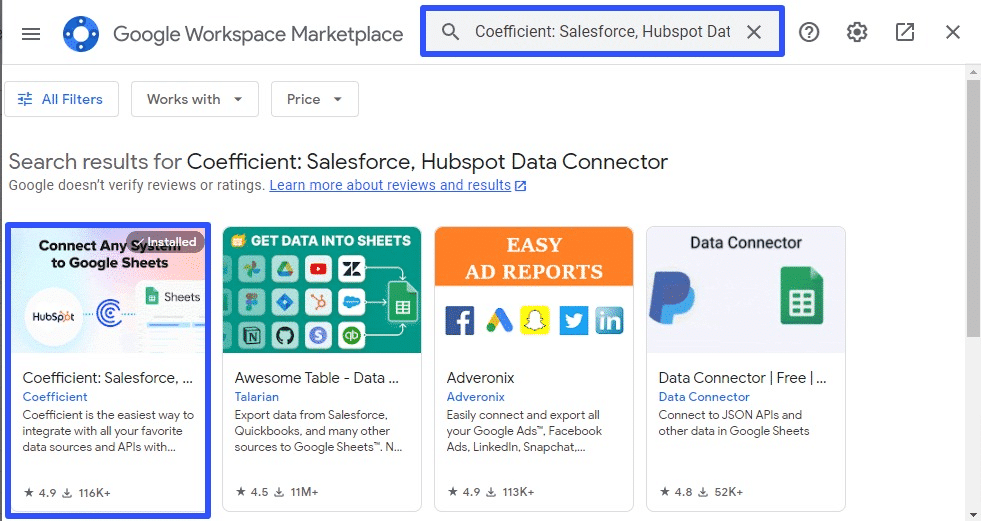Open the blue Adveronix developer link
The image size is (981, 521).
pos(475,397)
